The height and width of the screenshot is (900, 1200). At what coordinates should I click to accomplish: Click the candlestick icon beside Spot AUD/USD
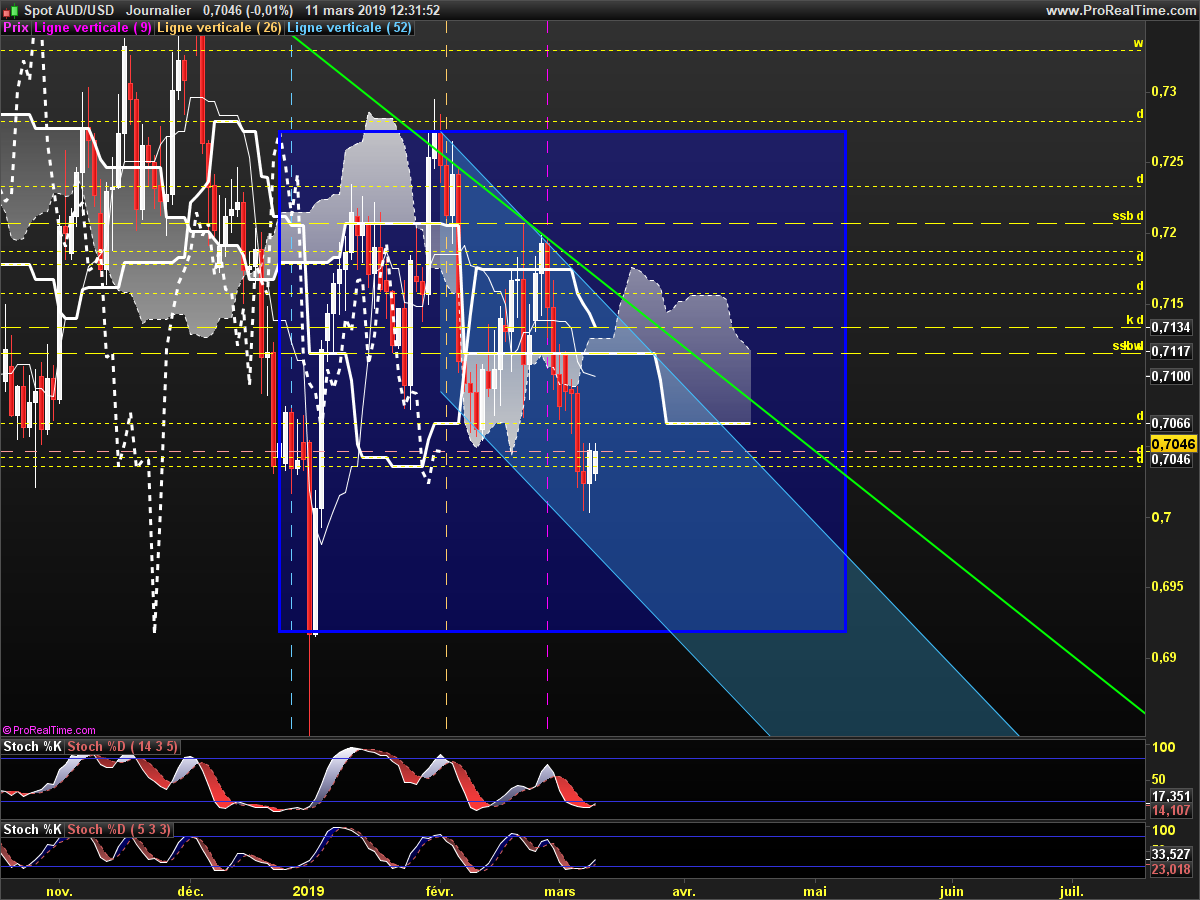point(10,10)
